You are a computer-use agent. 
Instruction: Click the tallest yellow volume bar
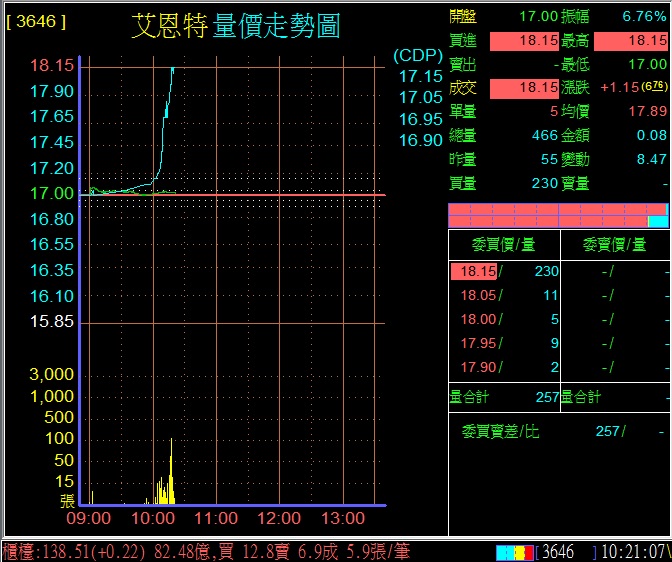(171, 471)
